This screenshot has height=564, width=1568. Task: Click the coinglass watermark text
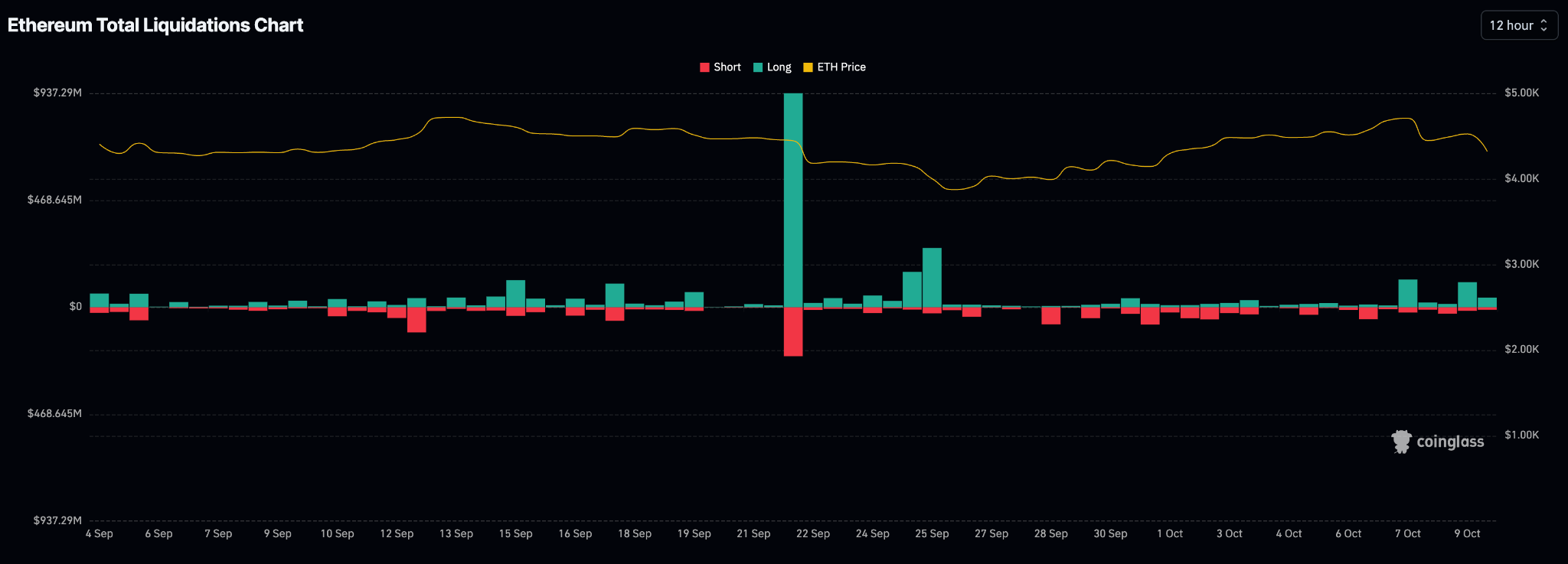point(1450,442)
